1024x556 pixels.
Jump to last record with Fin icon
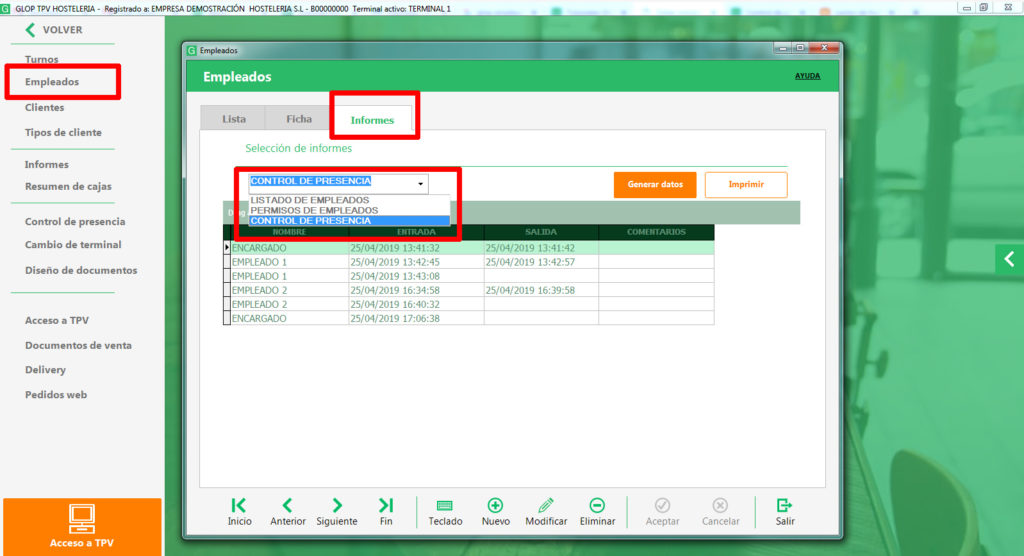click(385, 506)
